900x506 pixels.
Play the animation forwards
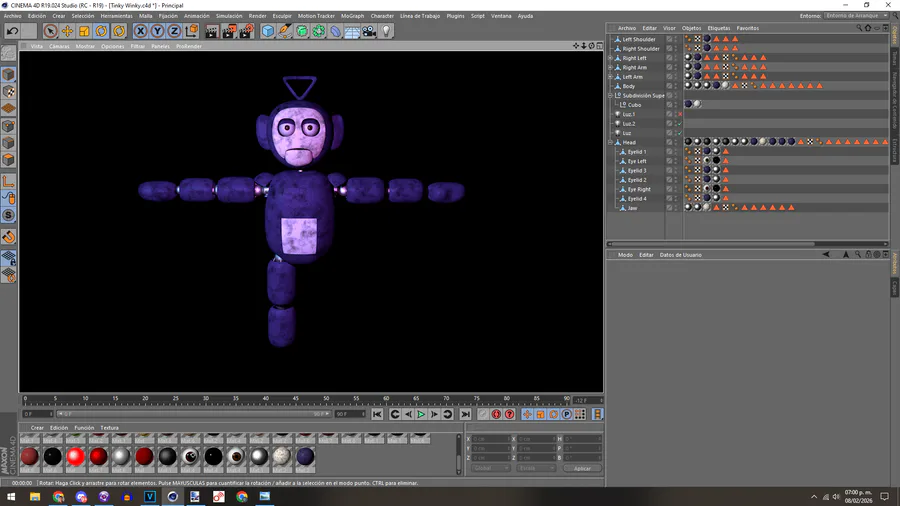point(421,414)
